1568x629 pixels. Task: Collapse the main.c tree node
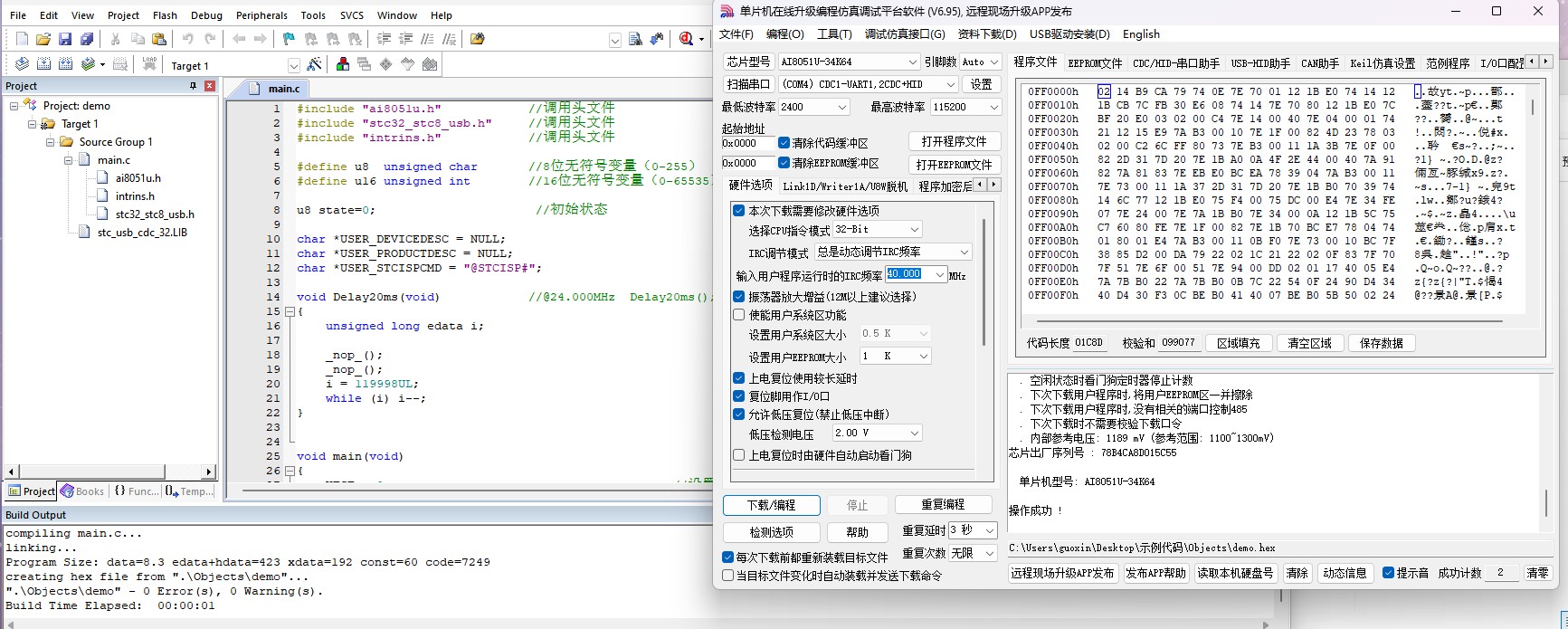tap(68, 160)
